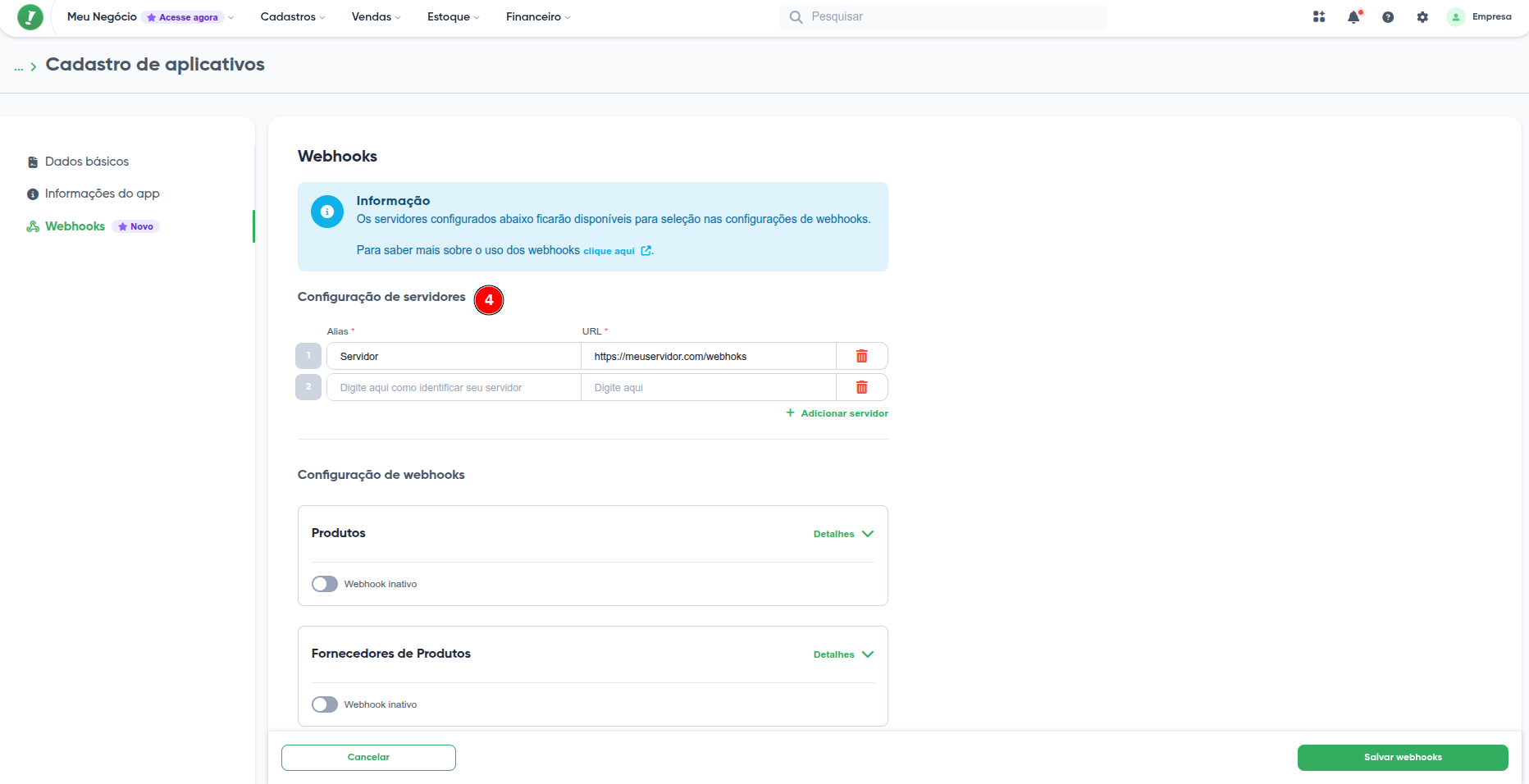The height and width of the screenshot is (784, 1529).
Task: Click the Empresa user avatar
Action: pos(1456,17)
